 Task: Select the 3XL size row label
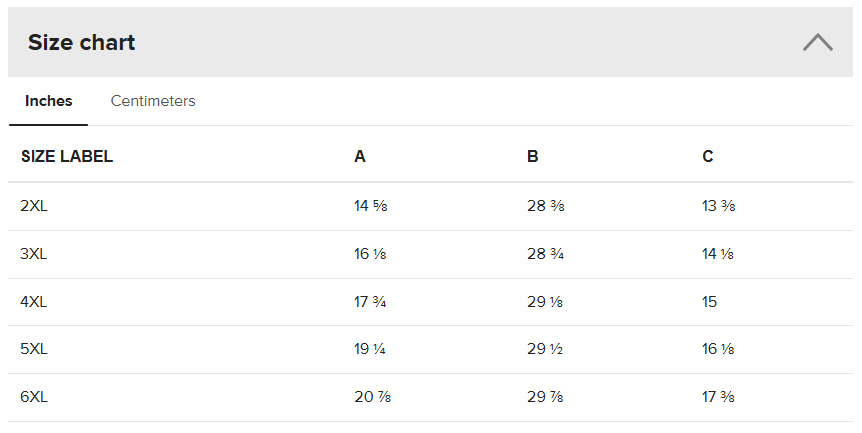tap(34, 254)
